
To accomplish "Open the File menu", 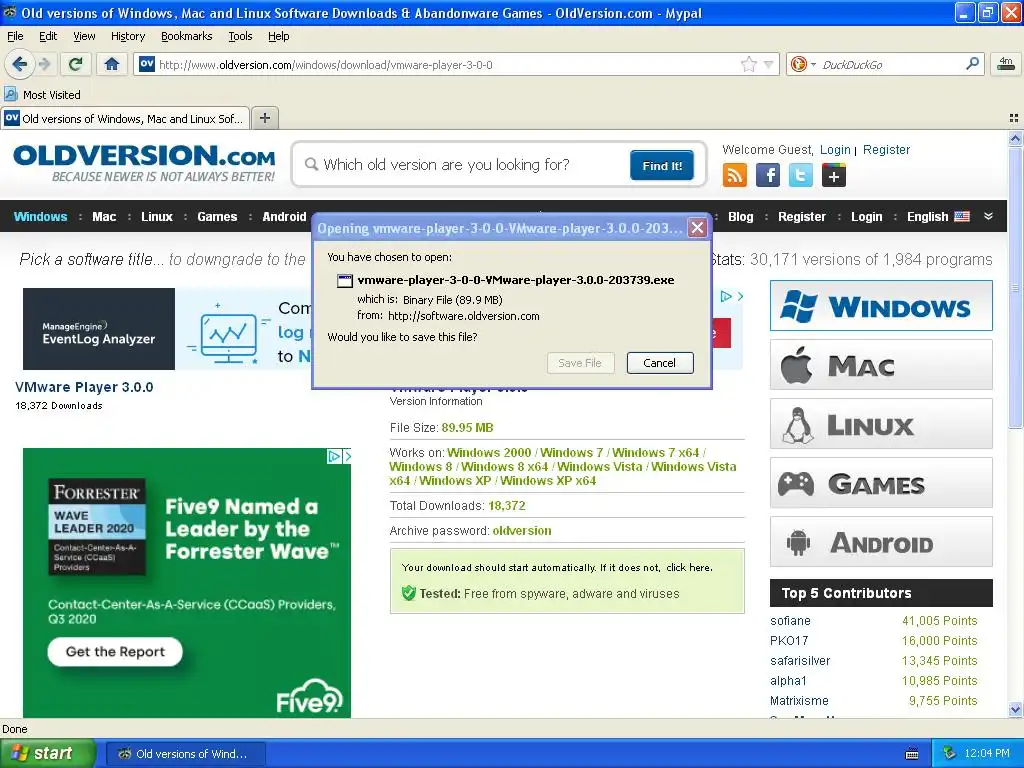I will (x=15, y=36).
